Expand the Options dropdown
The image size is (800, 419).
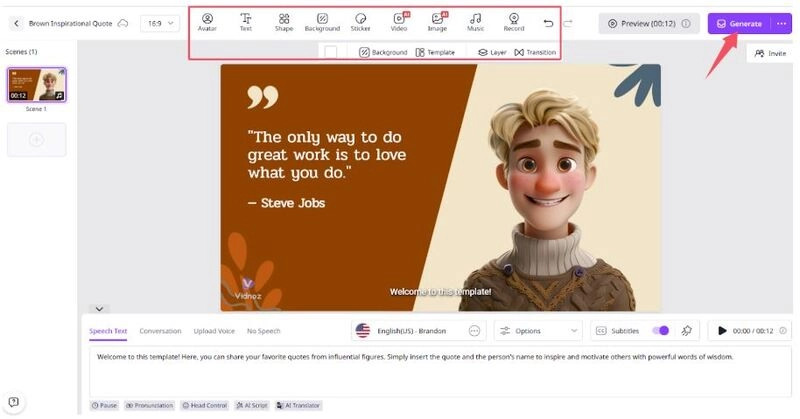[538, 330]
